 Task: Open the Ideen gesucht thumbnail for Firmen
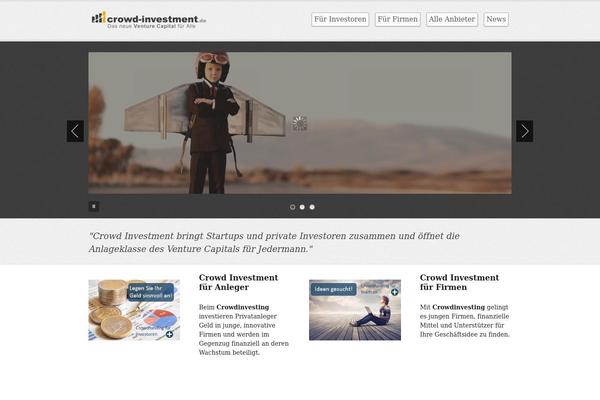coord(355,310)
